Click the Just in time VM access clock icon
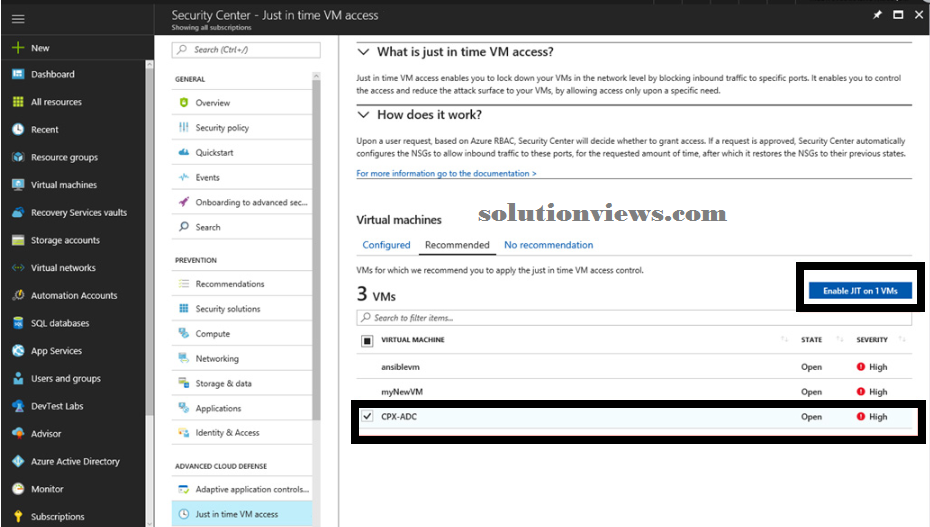 pos(184,514)
